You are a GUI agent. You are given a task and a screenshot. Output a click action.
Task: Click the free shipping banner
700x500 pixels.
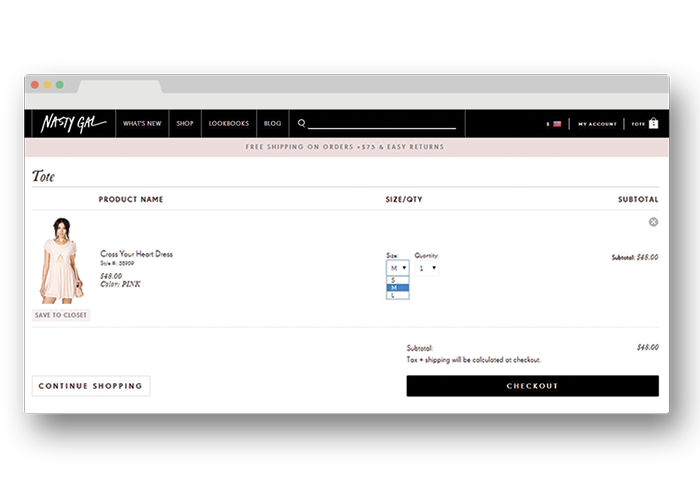(346, 147)
